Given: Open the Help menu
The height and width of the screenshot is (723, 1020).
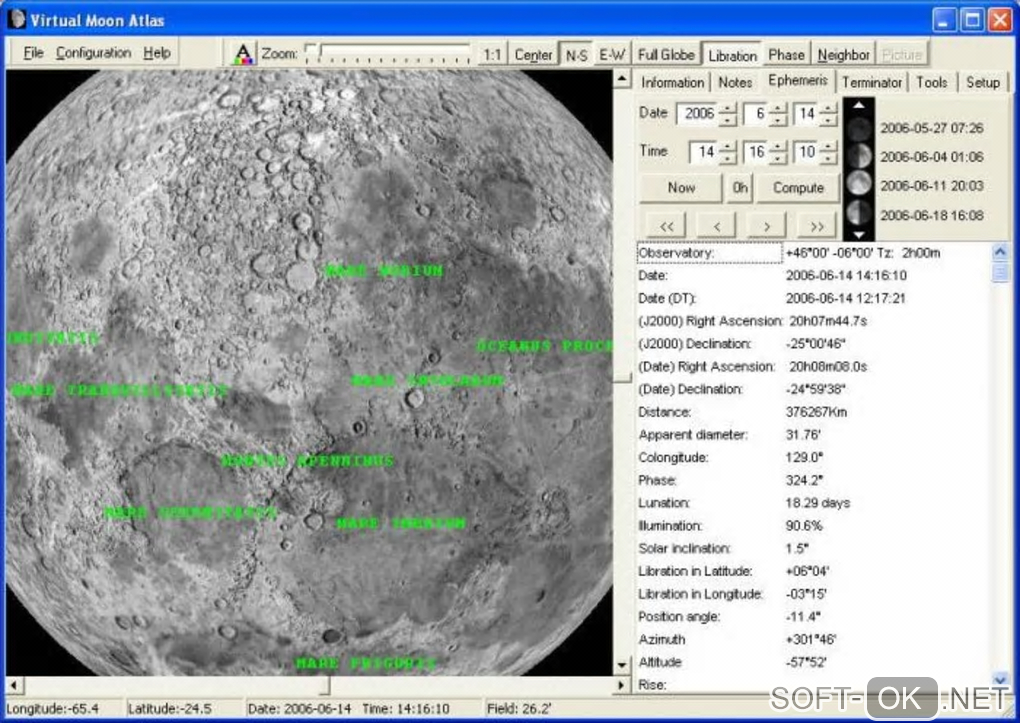Looking at the screenshot, I should (157, 53).
